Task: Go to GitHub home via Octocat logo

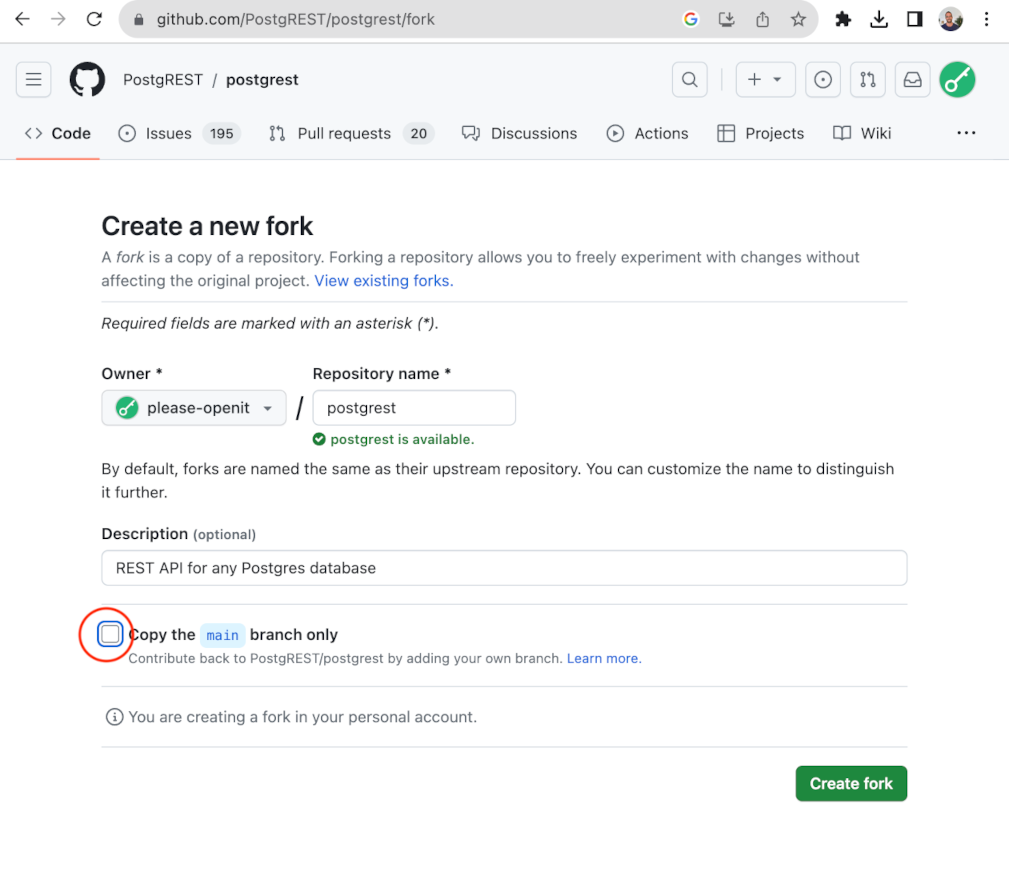Action: (x=88, y=80)
